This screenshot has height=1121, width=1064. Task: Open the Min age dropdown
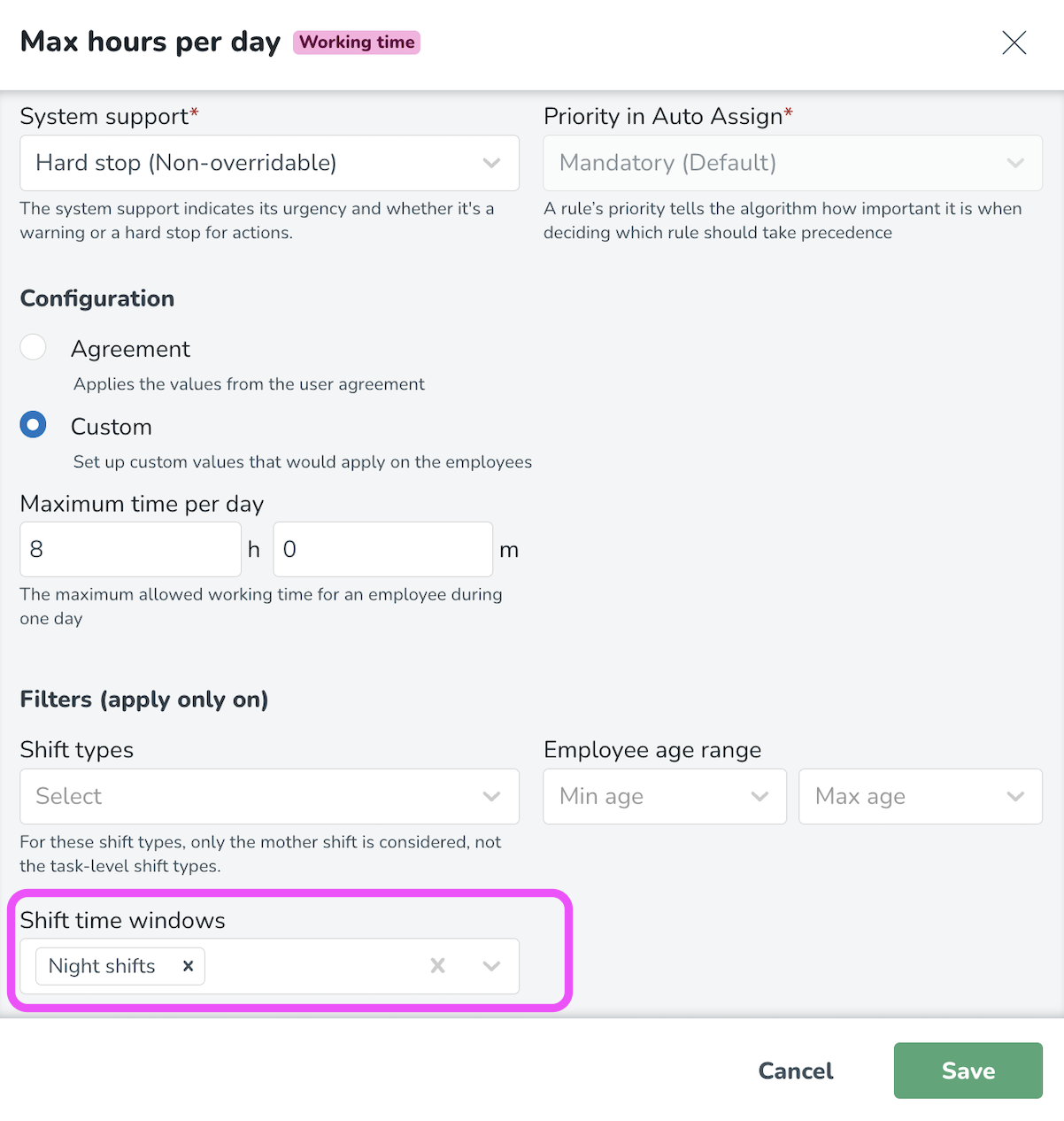tap(664, 796)
